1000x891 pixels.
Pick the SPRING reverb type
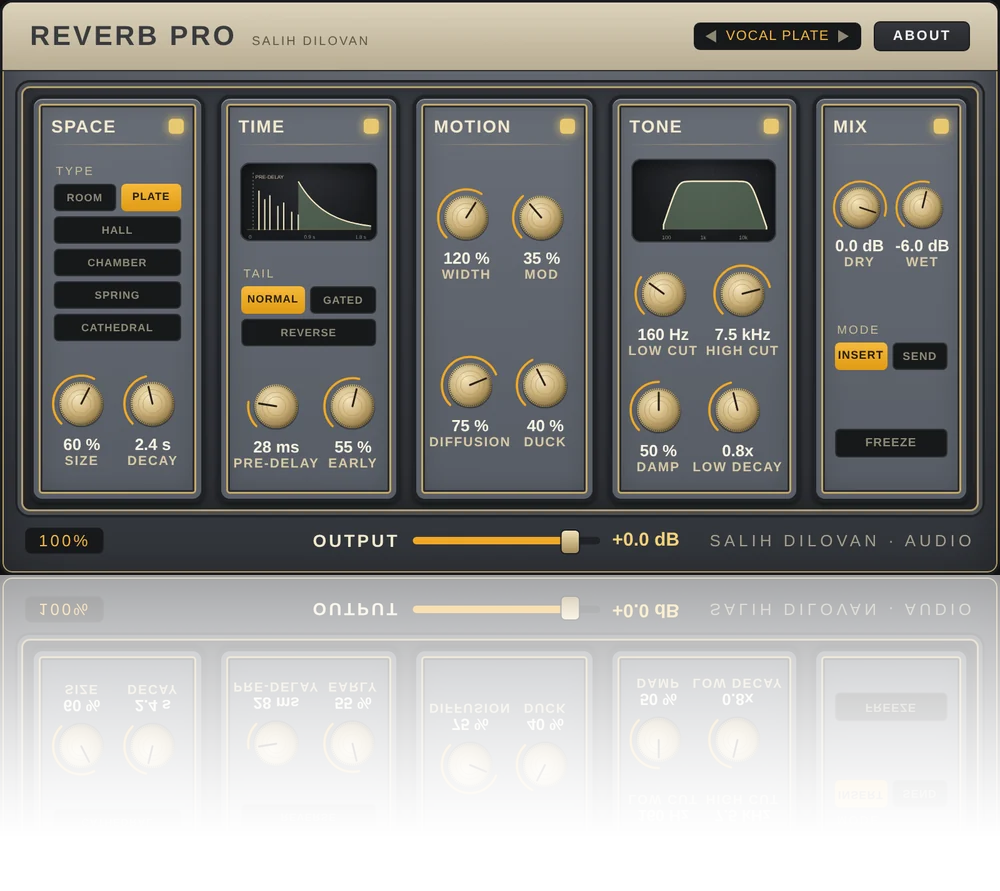[x=117, y=295]
